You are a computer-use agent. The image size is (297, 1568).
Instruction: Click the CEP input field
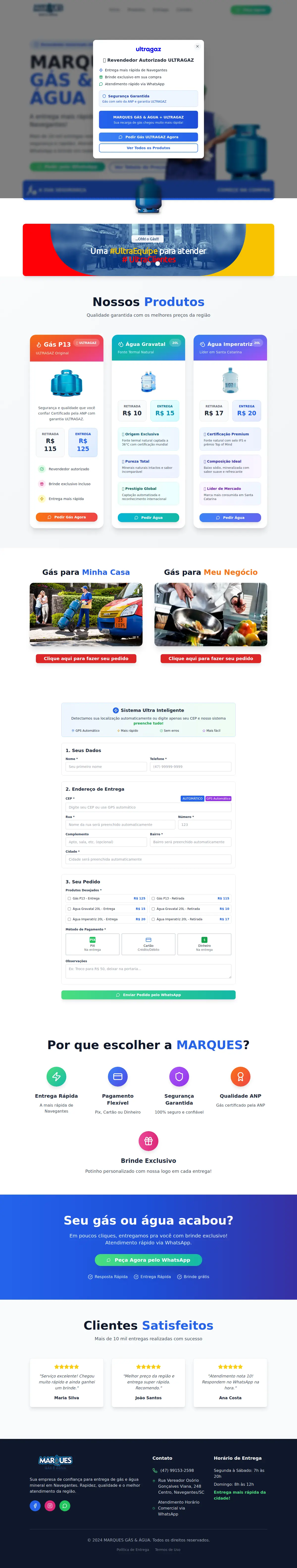(x=148, y=807)
